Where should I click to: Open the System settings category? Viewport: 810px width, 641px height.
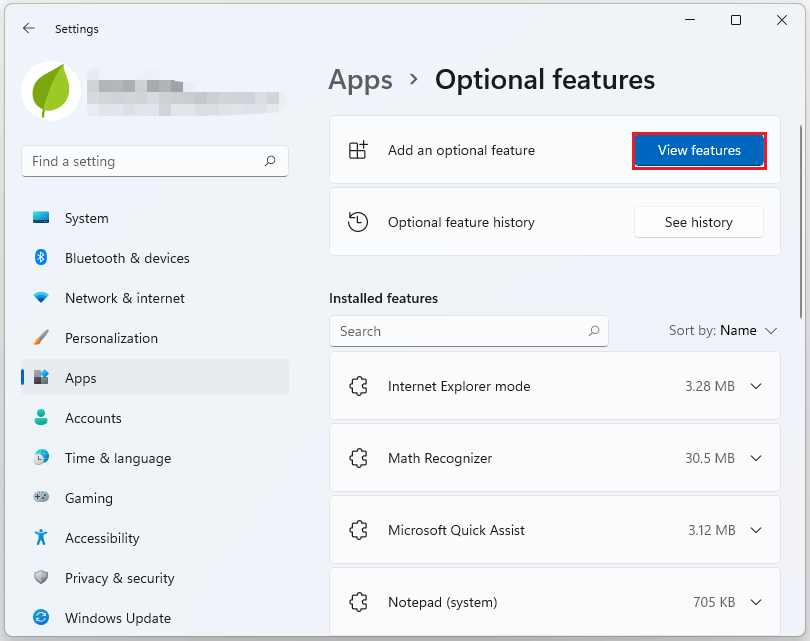tap(86, 218)
